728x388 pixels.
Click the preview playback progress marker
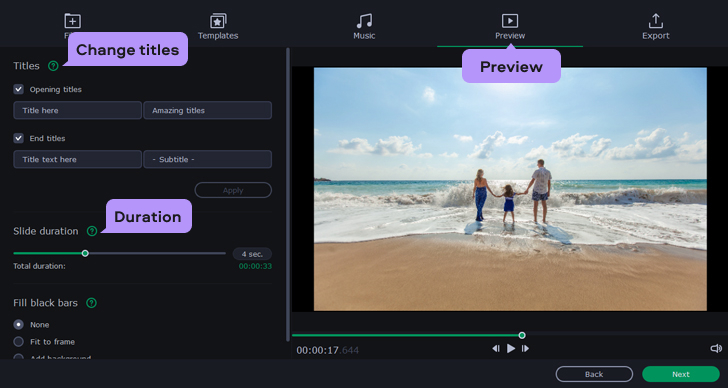(x=522, y=335)
